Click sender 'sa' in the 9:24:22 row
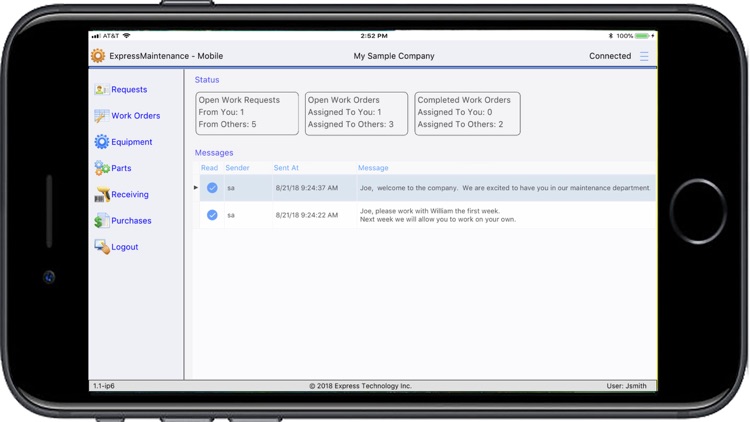Screen dimensions: 750x422 coord(231,215)
